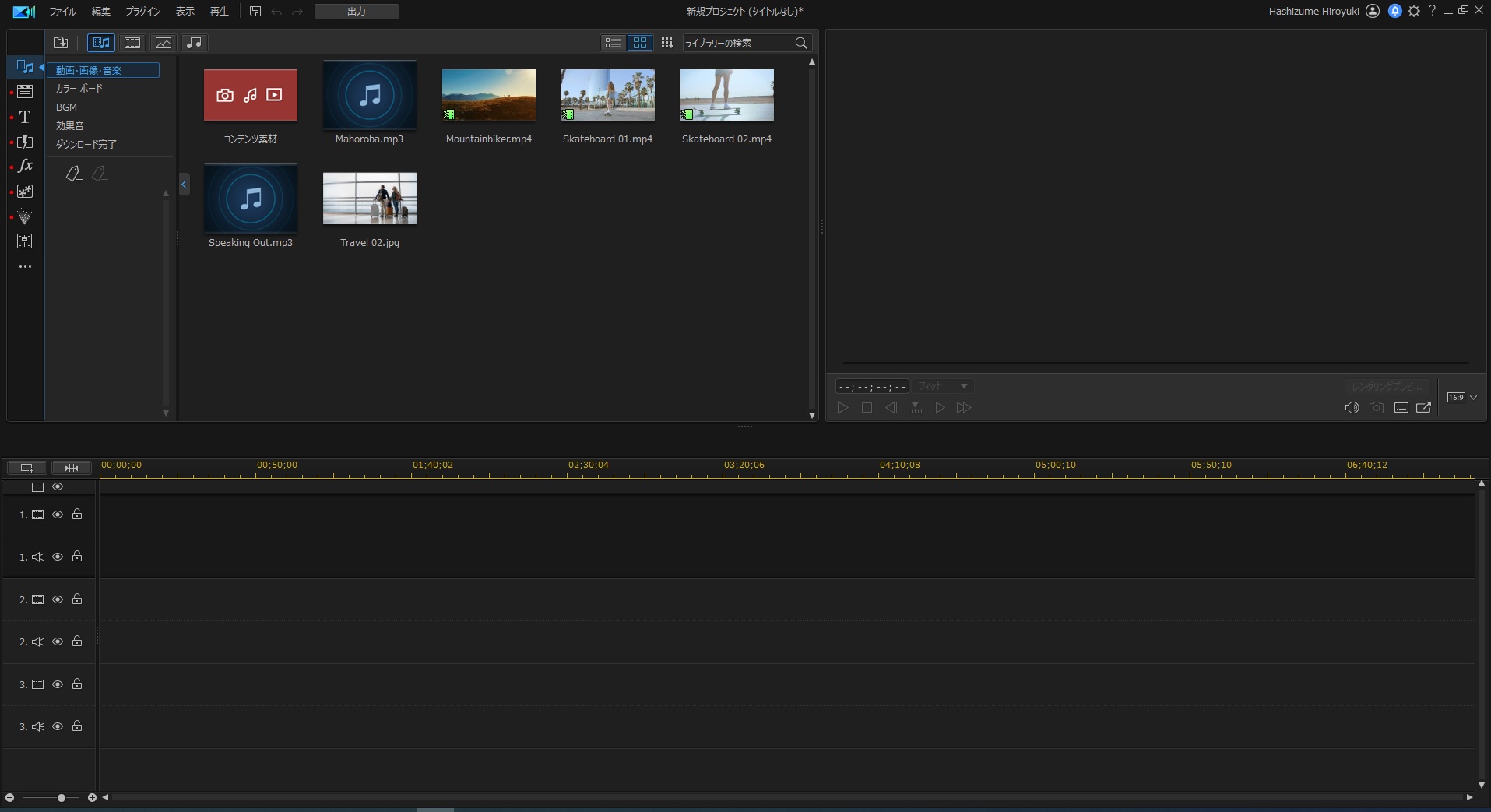Click the library search input field
The image size is (1491, 812).
737,43
